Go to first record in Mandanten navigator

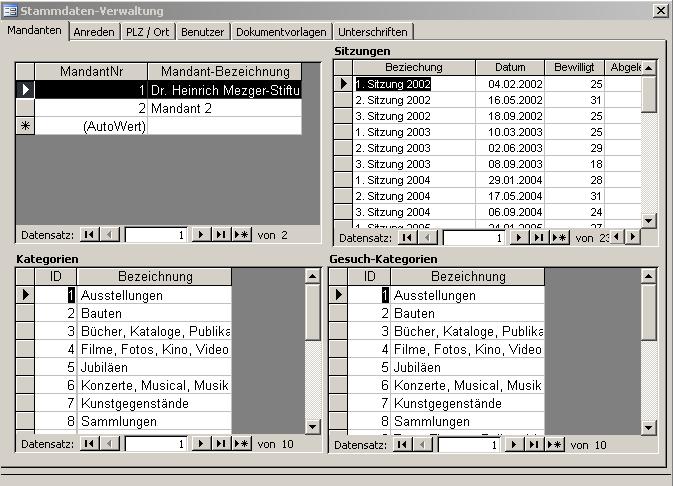click(x=89, y=235)
